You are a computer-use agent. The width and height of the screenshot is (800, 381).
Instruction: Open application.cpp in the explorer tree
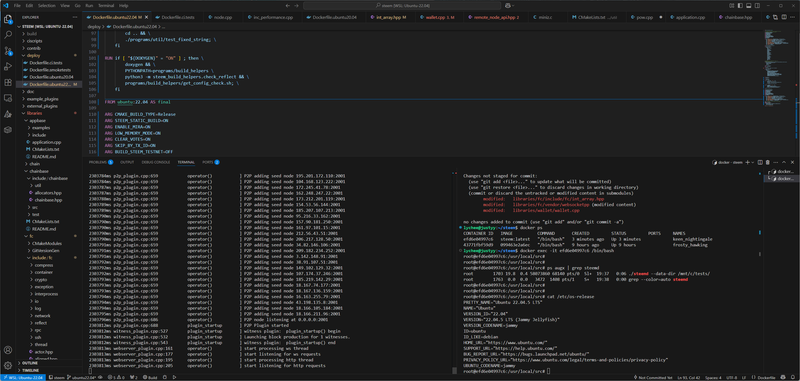point(46,142)
